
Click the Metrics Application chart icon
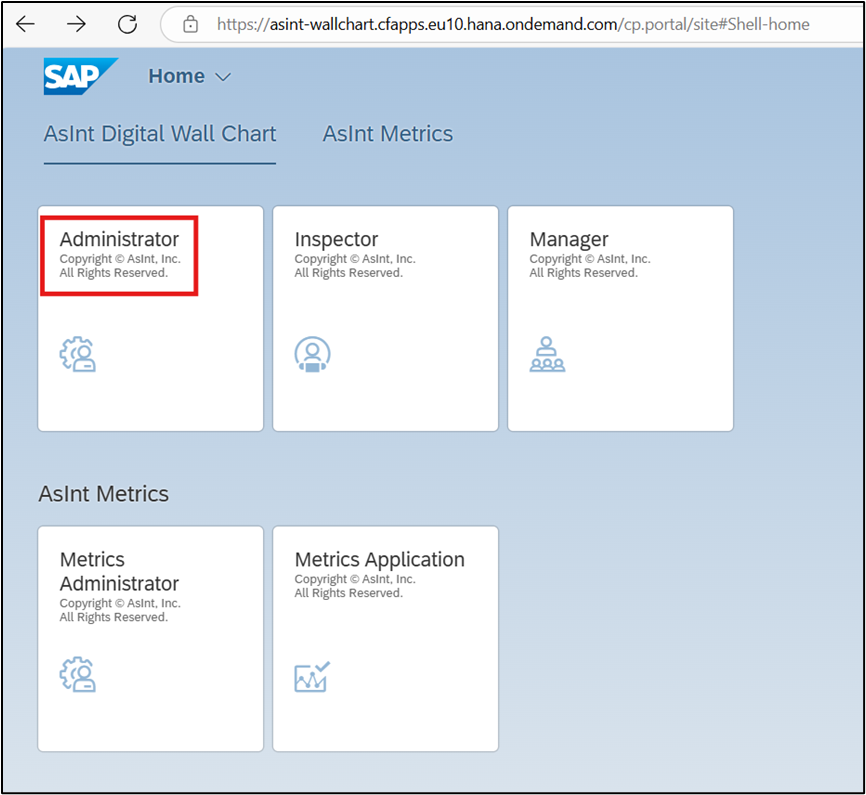point(312,676)
